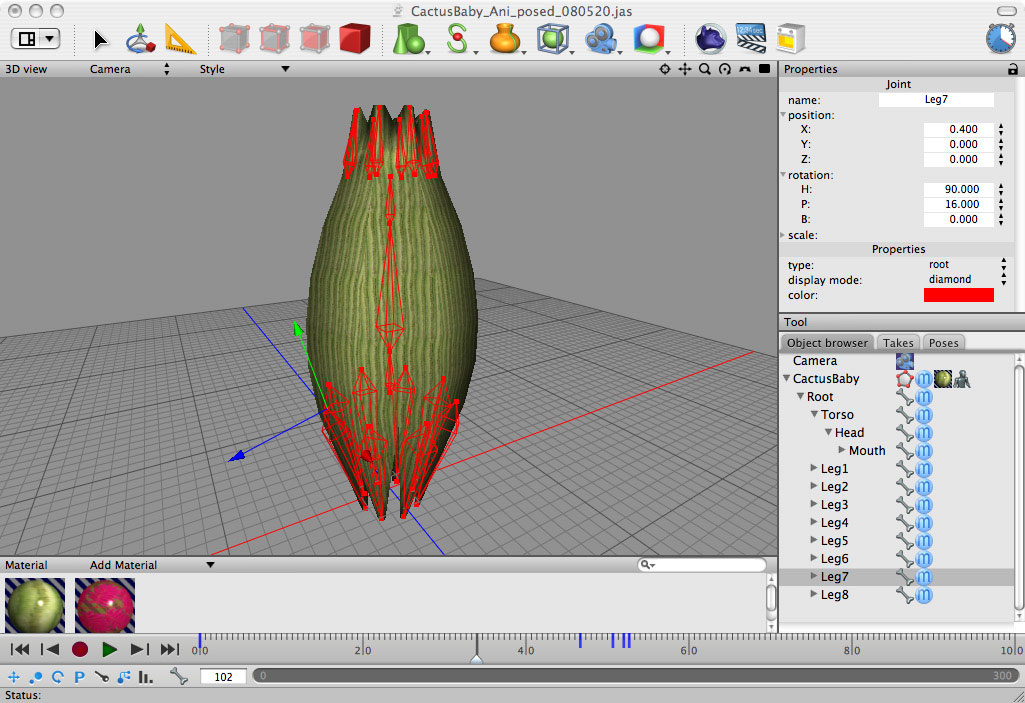The height and width of the screenshot is (703, 1025).
Task: Toggle keyframe recording with the red record button
Action: pos(80,648)
